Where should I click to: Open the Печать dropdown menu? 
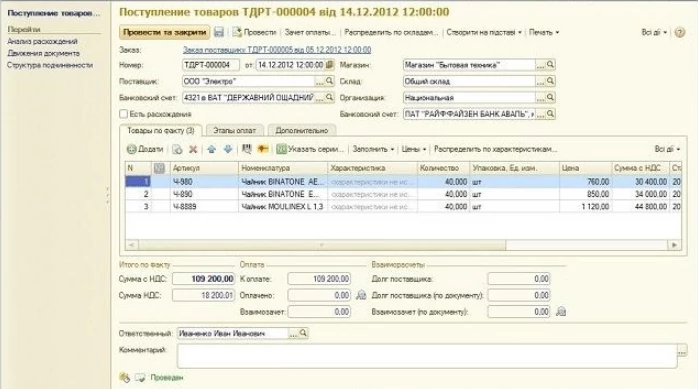click(544, 32)
